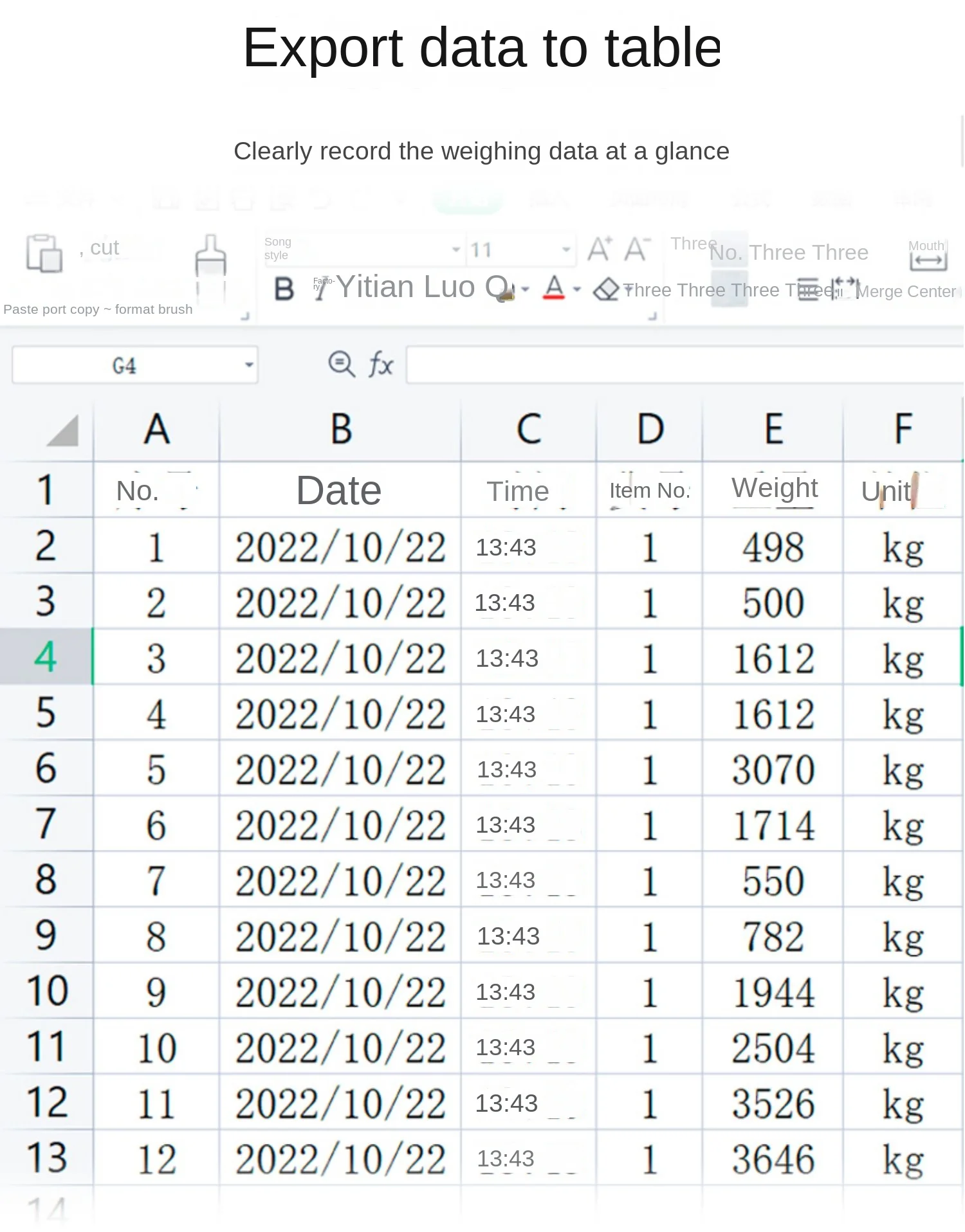Click the weight cell 3646
965x1232 pixels.
[x=773, y=1159]
